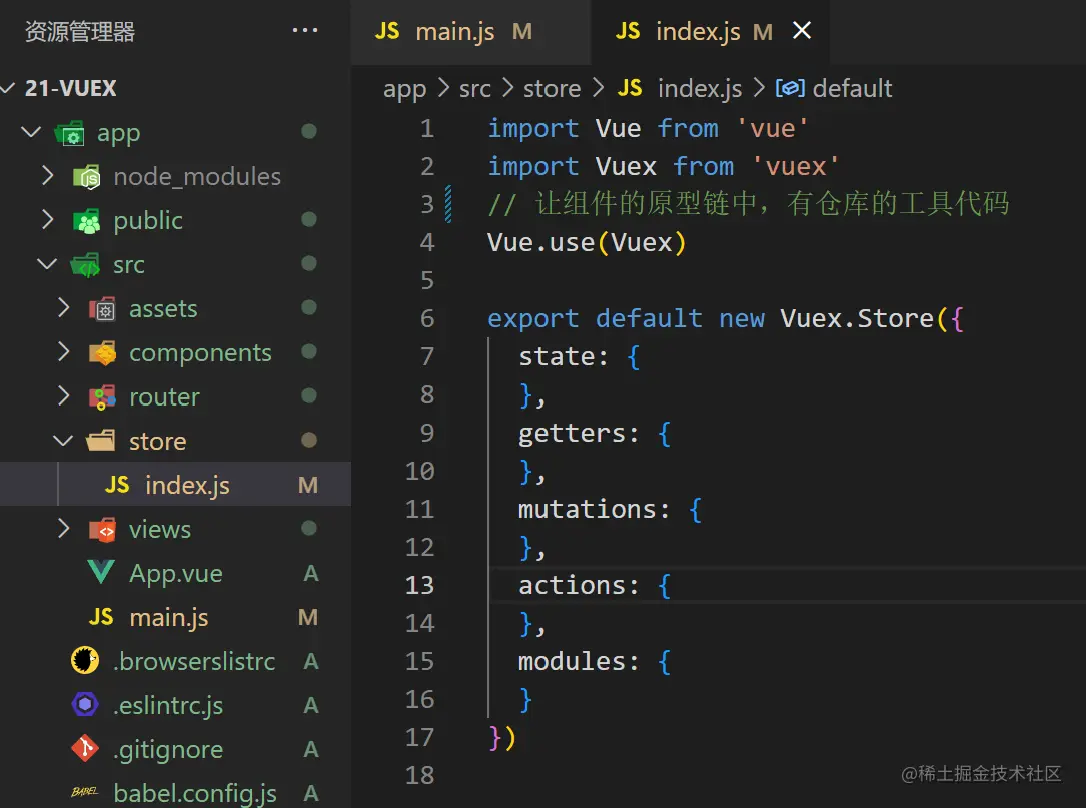Open explorer more actions ellipsis menu

(x=305, y=31)
